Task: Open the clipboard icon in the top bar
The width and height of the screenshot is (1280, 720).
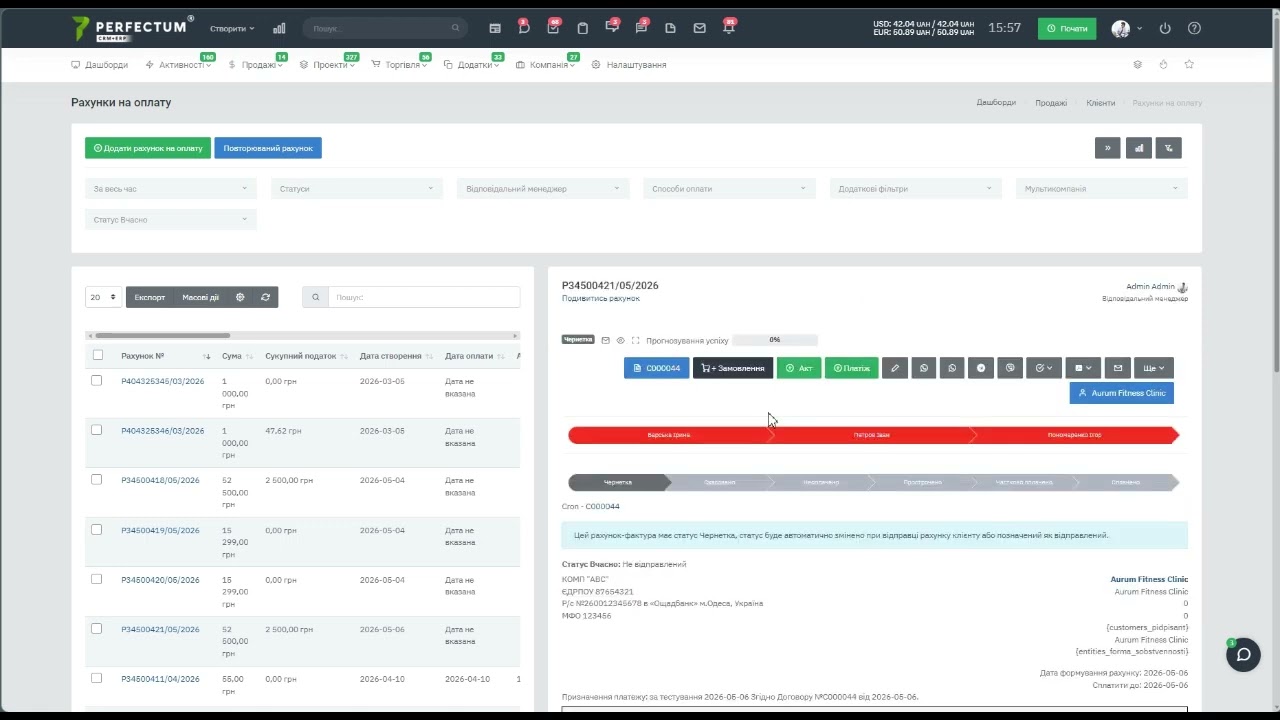Action: (583, 29)
